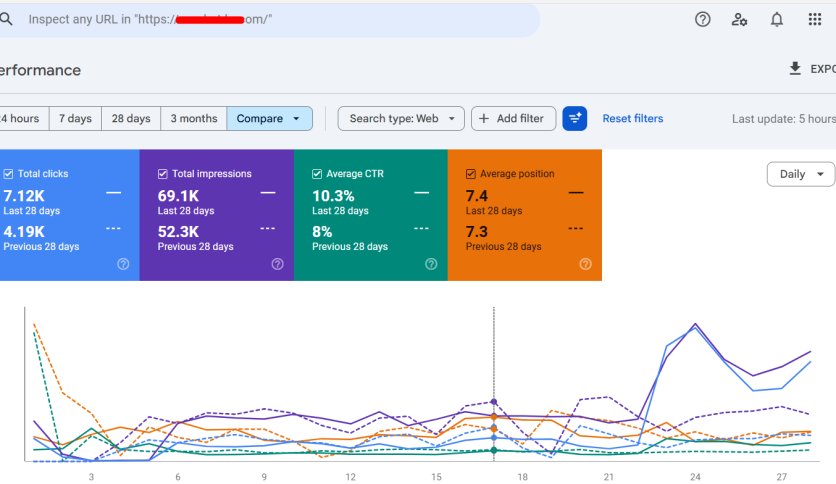Focus the Inspect any URL search field
Viewport: 836px width, 484px height.
(270, 20)
